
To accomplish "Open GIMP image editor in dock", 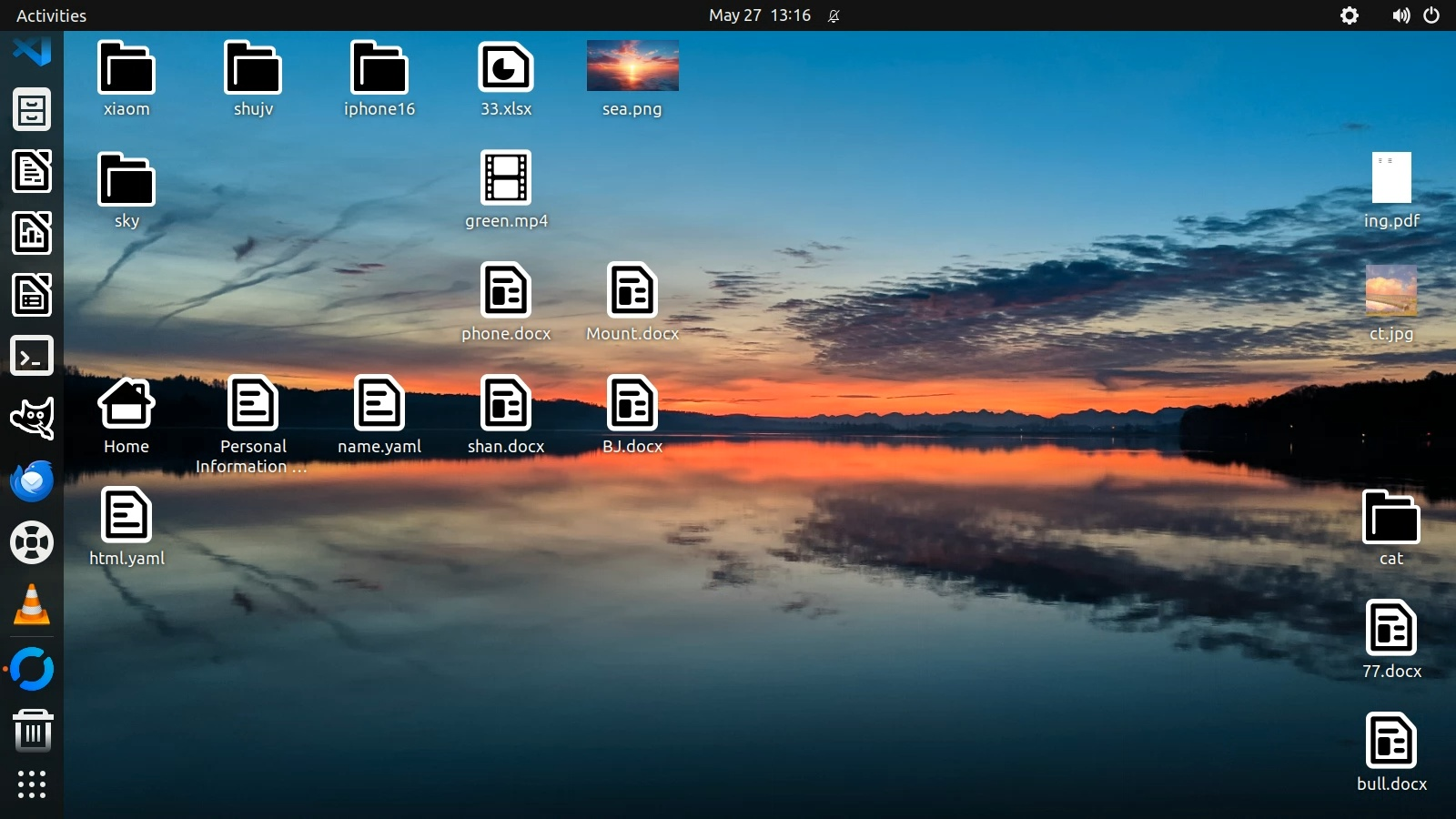I will coord(32,419).
